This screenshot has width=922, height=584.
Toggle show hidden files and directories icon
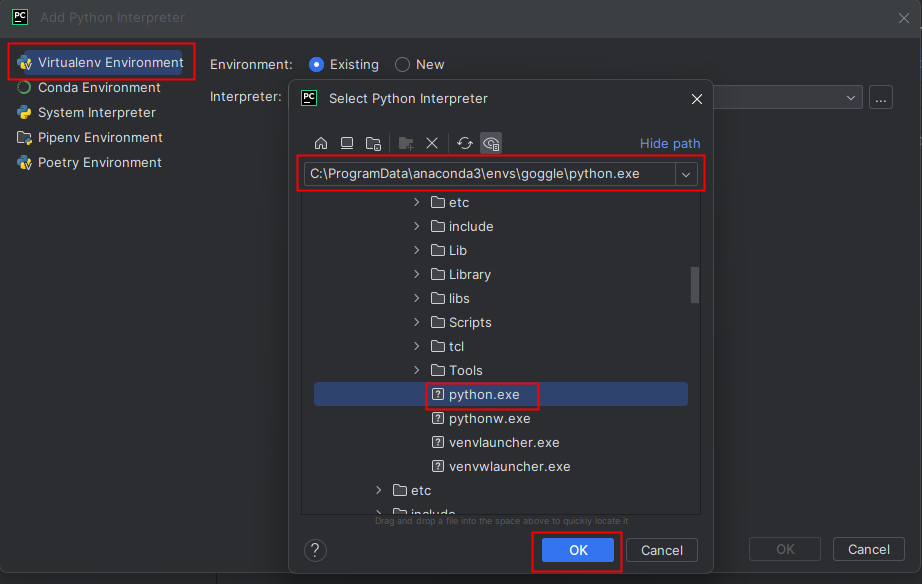[x=491, y=143]
